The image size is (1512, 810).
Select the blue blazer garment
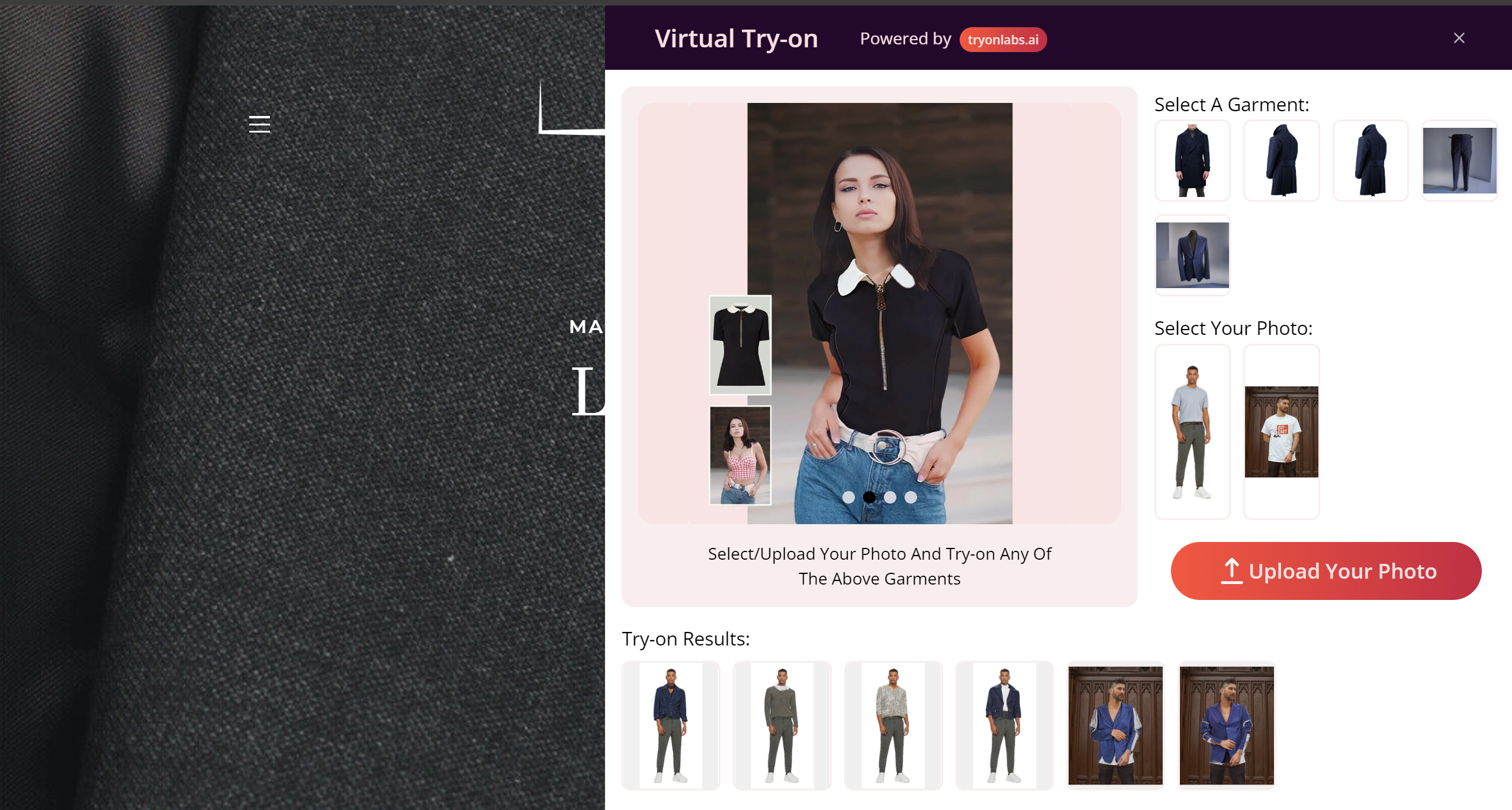click(x=1192, y=255)
